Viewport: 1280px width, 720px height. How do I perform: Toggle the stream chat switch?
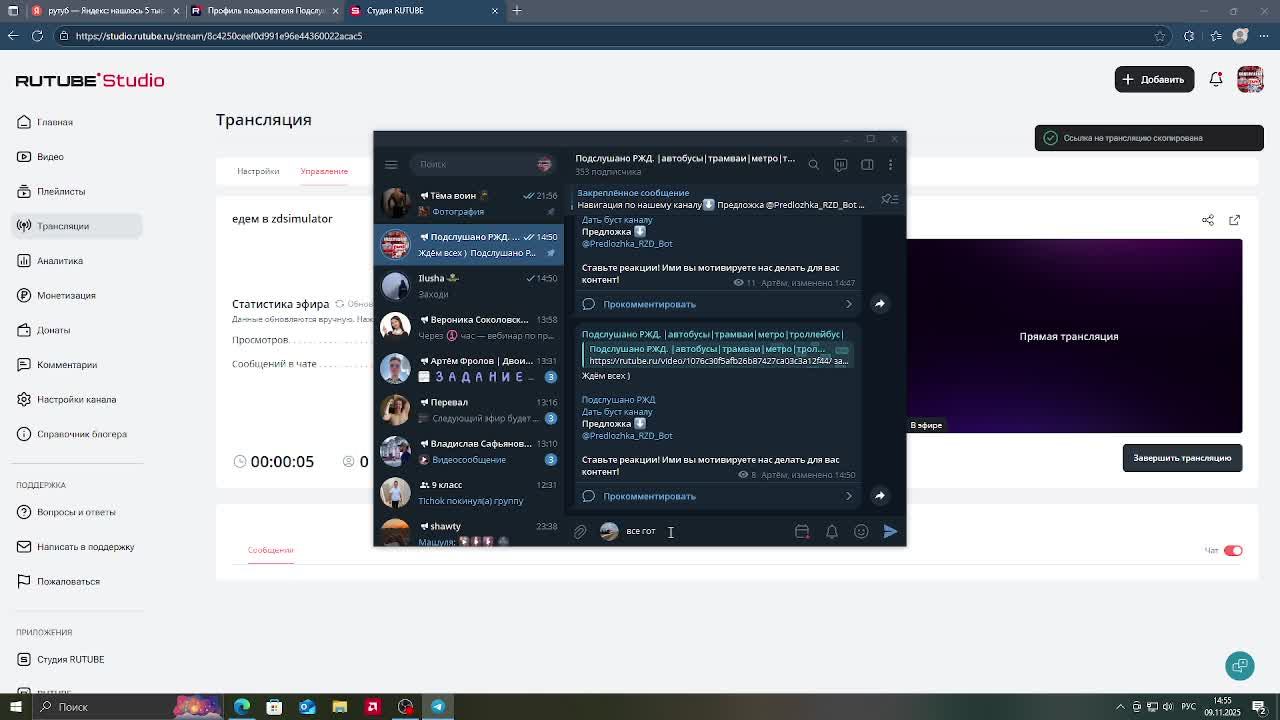tap(1233, 550)
